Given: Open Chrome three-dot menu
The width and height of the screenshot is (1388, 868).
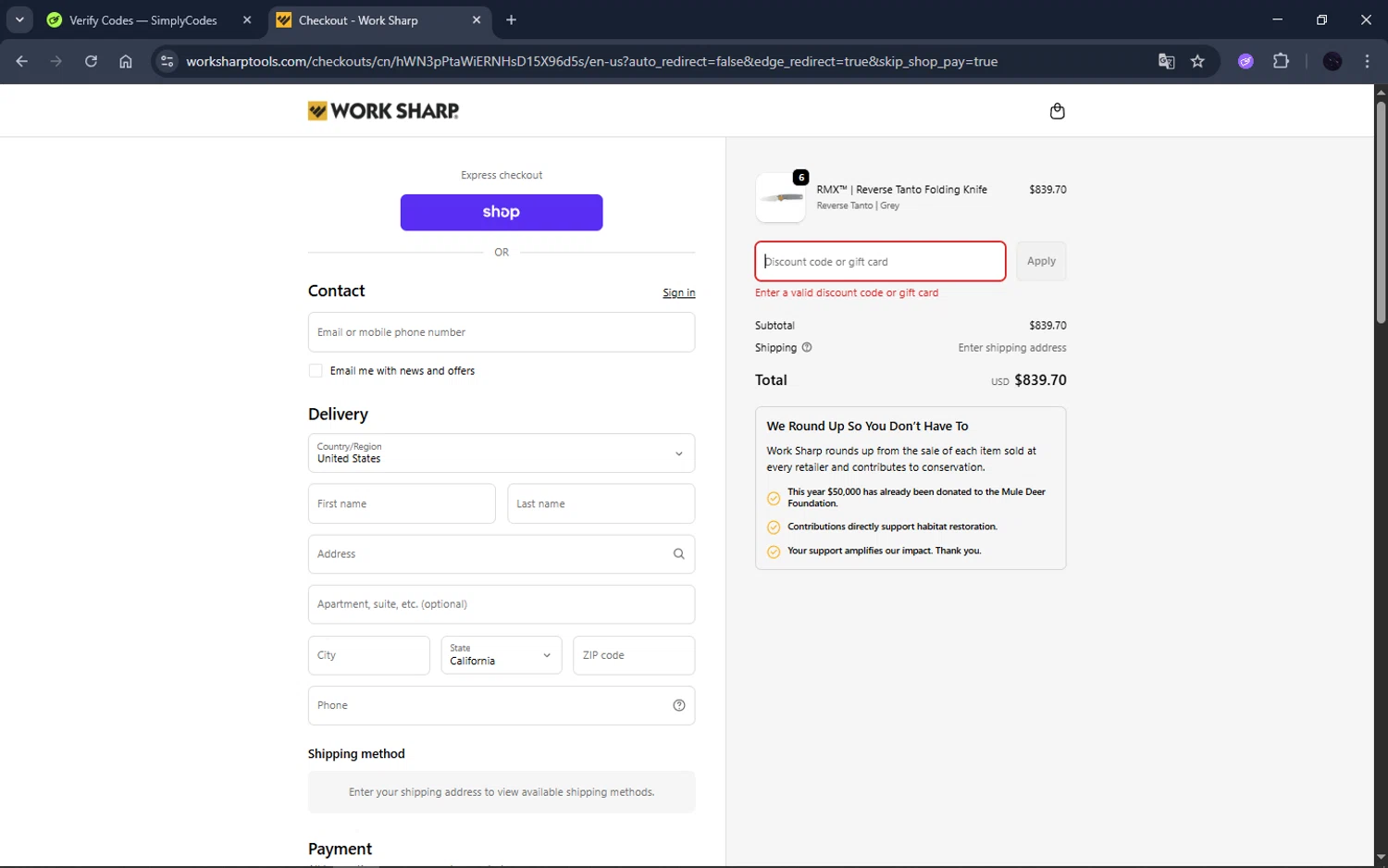Looking at the screenshot, I should point(1367,61).
